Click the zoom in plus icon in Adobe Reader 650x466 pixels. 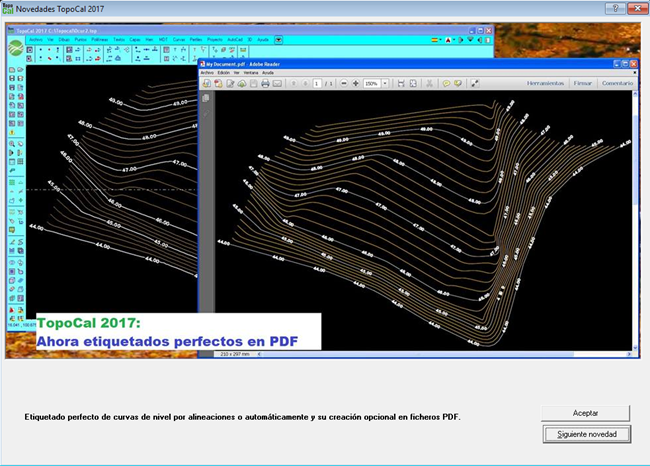(x=356, y=83)
